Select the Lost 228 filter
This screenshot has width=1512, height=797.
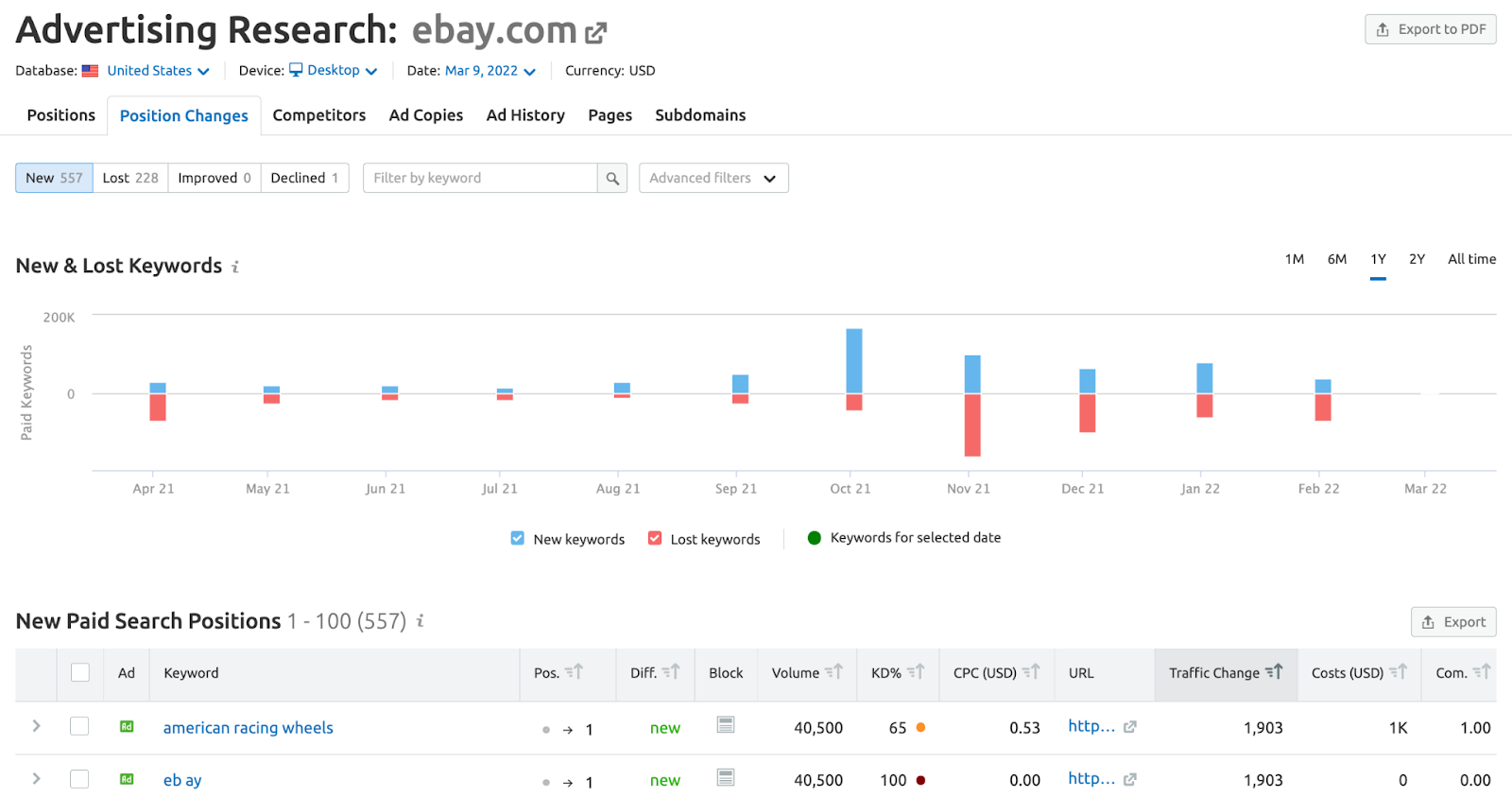(x=130, y=178)
